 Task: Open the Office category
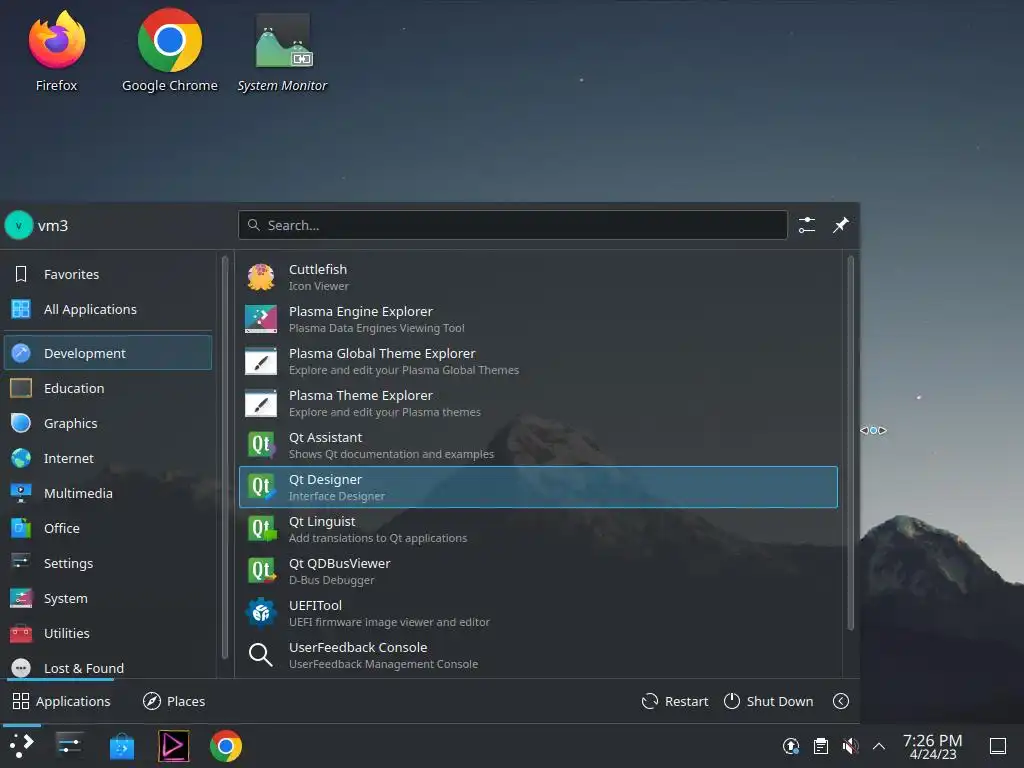tap(108, 528)
